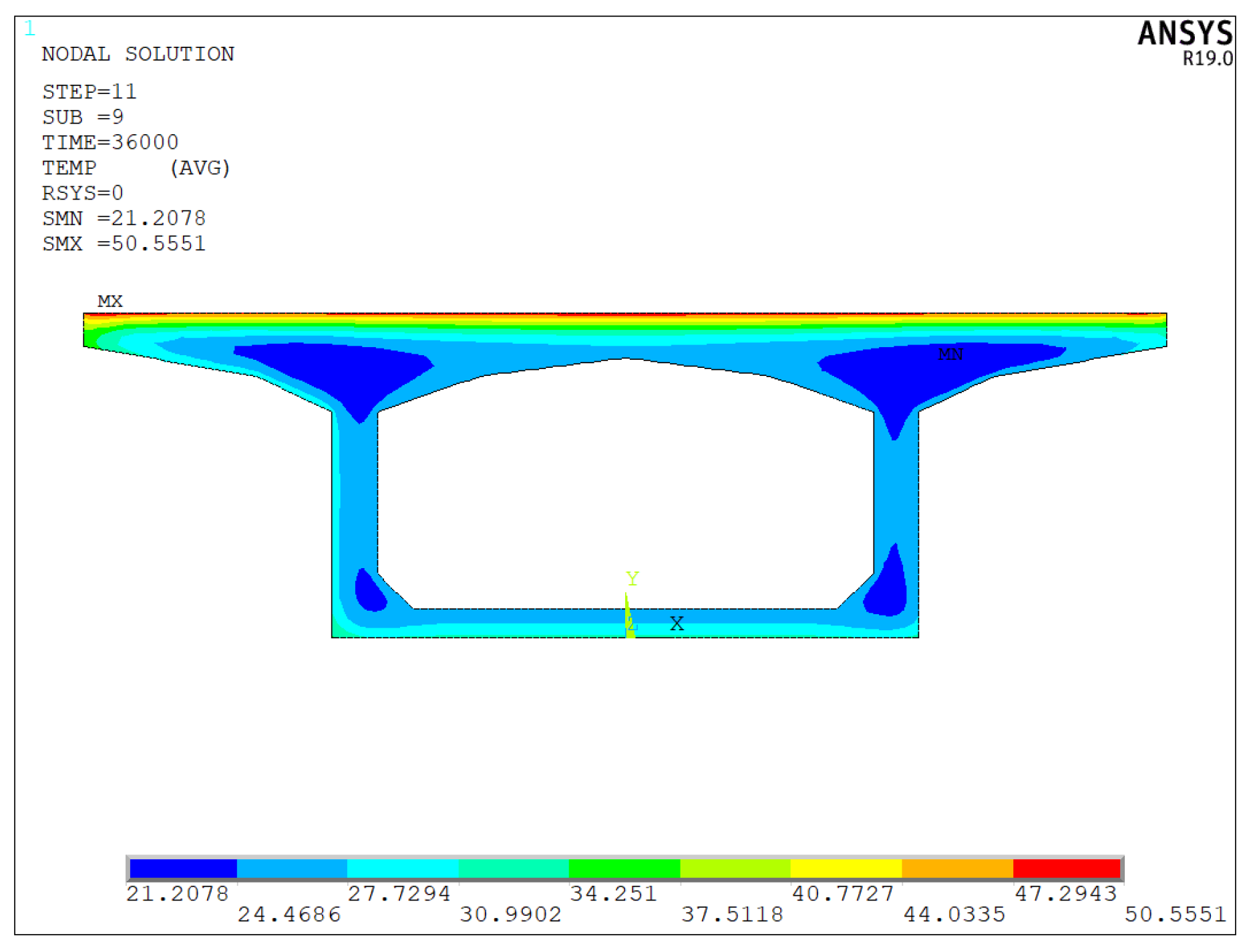Click the STEP=11 label
1257x952 pixels.
(x=89, y=91)
